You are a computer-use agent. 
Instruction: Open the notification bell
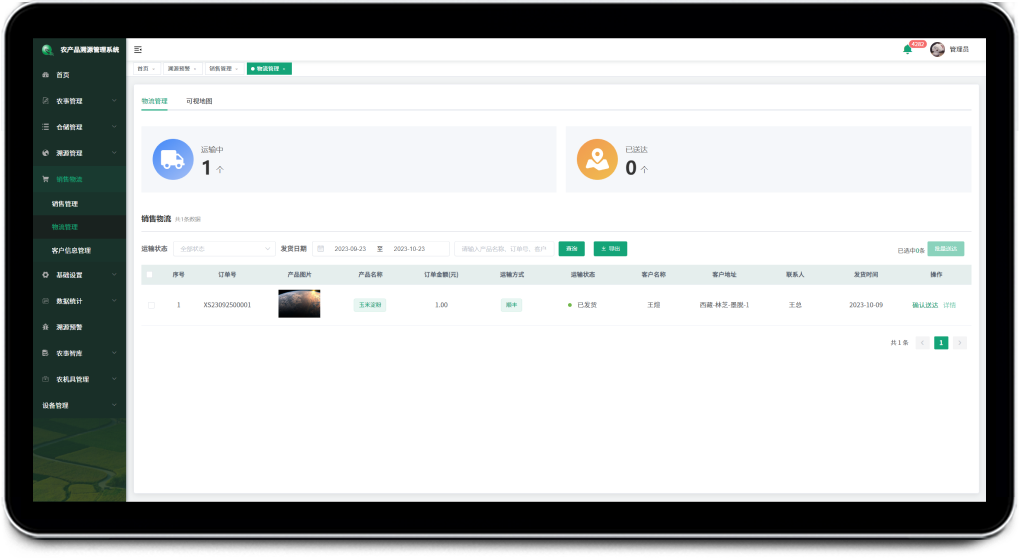(907, 49)
